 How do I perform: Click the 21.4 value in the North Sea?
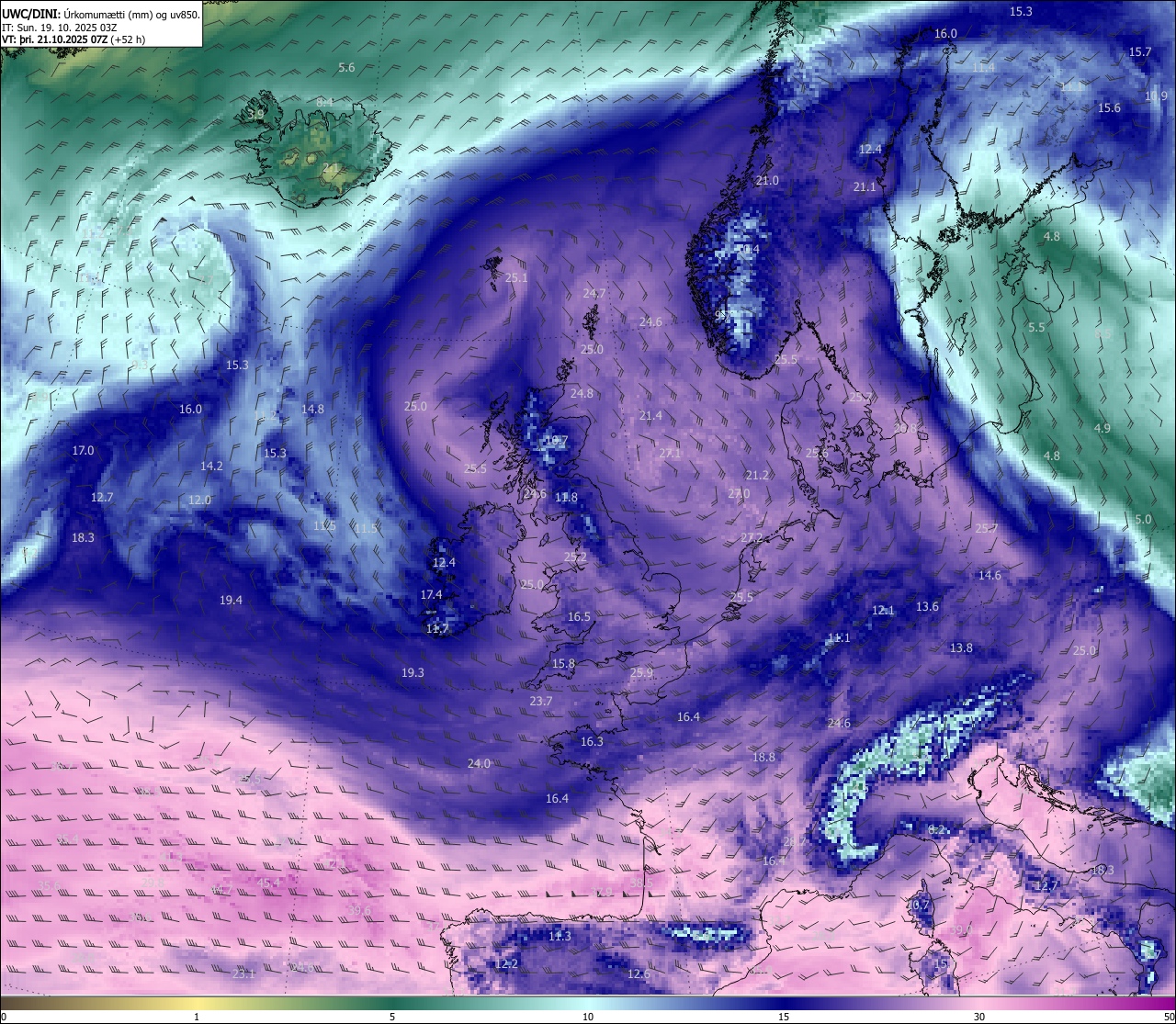coord(650,416)
